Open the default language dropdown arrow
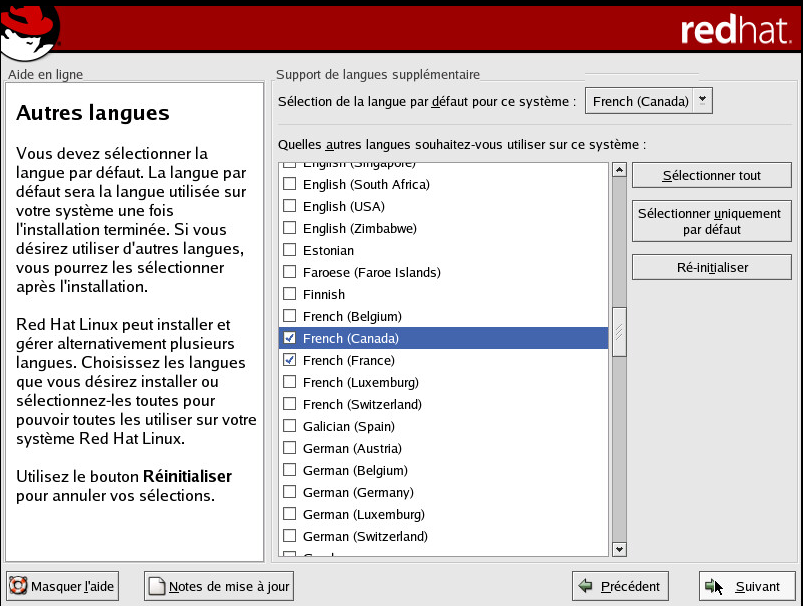The height and width of the screenshot is (606, 803). 702,100
